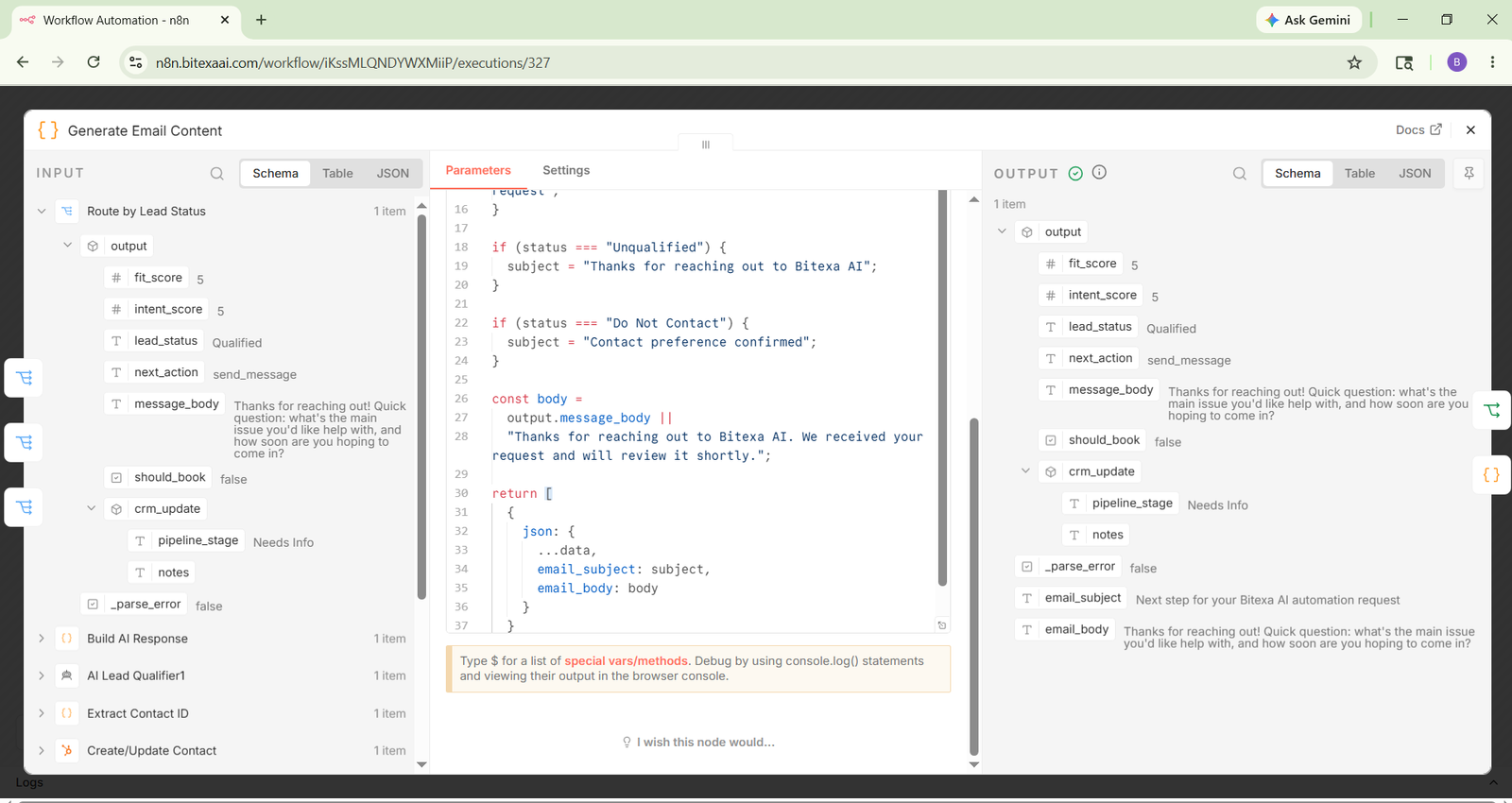
Task: Click the parameters panel scrollbar
Action: click(x=974, y=586)
